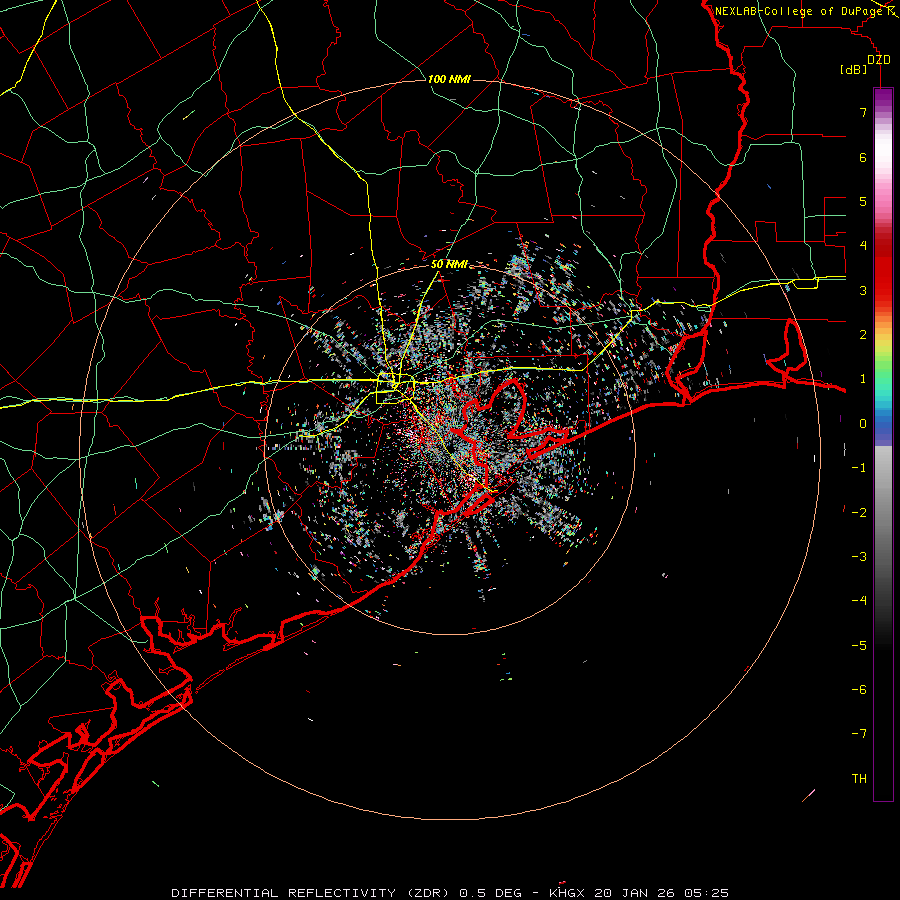This screenshot has height=900, width=900.
Task: Click the "6" tick label on the scale
Action: (863, 157)
